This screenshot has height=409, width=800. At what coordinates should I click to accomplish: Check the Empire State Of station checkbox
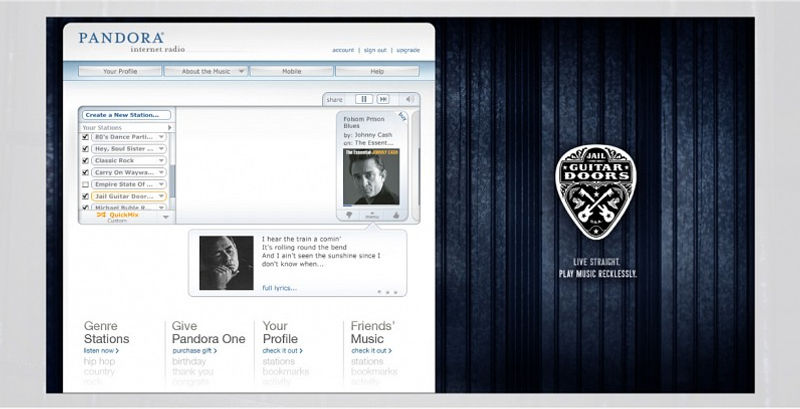click(85, 184)
